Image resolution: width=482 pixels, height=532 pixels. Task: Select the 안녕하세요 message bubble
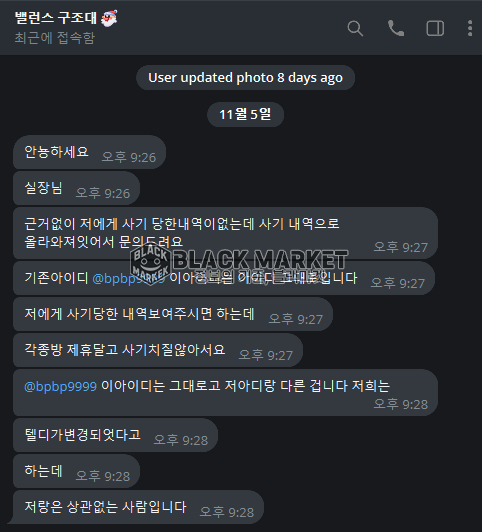coord(90,152)
